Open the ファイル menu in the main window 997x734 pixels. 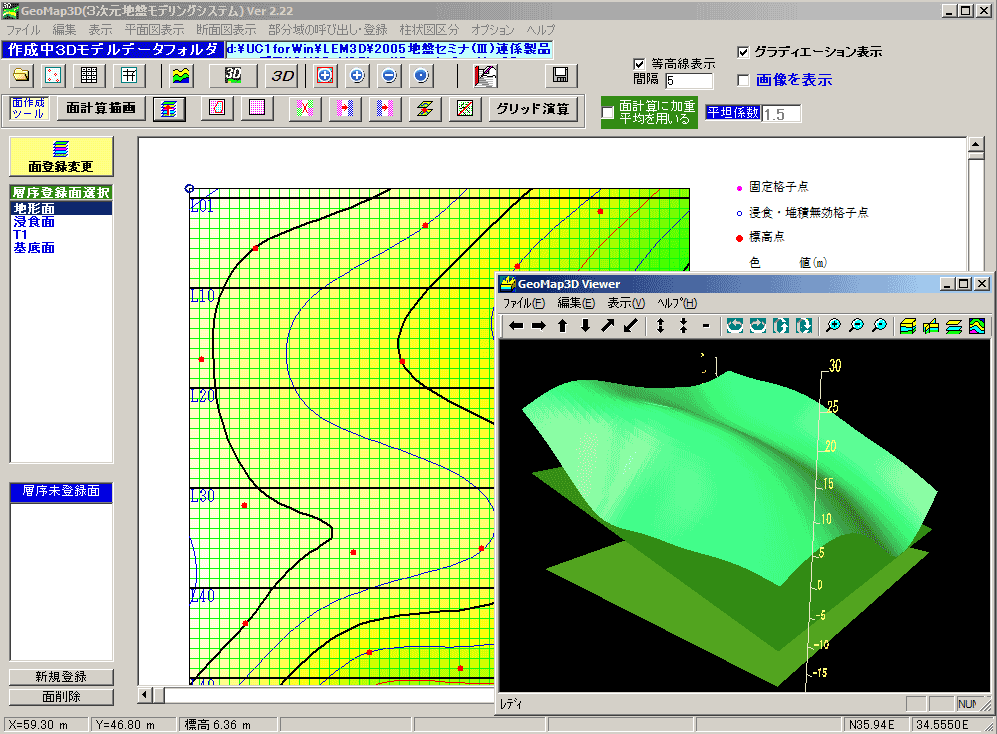23,30
